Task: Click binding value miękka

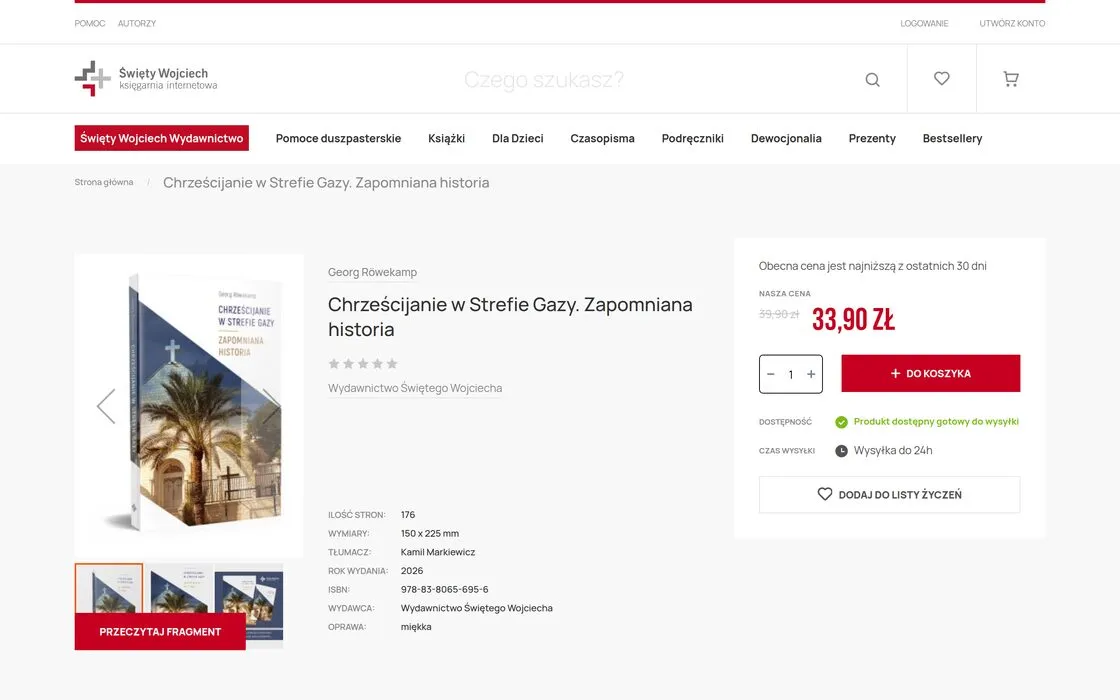Action: point(416,627)
